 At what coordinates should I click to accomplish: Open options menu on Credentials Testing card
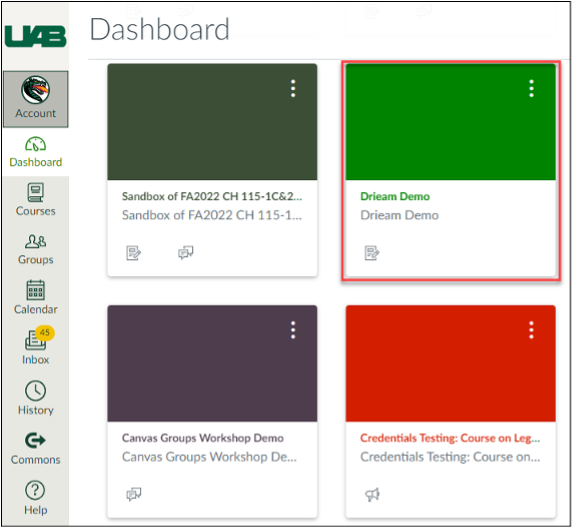[531, 330]
